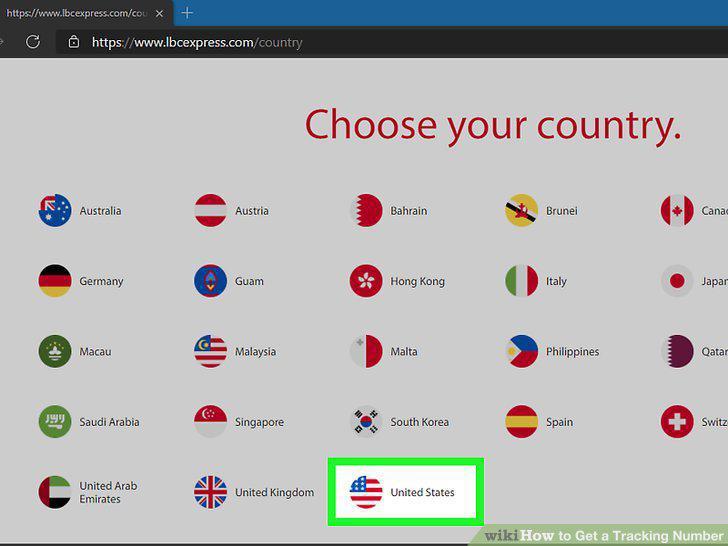Select the Italy country name
This screenshot has height=546, width=728.
point(556,281)
